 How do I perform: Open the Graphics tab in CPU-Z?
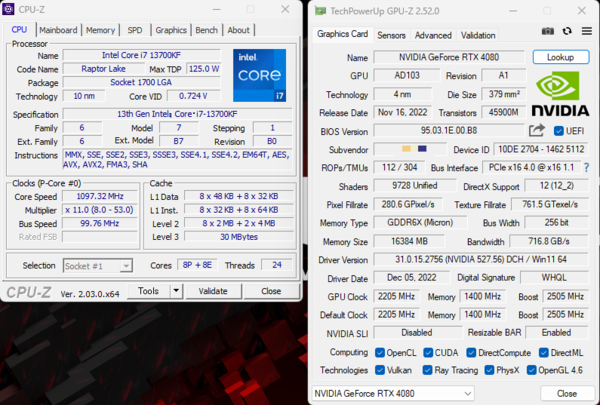coord(171,30)
